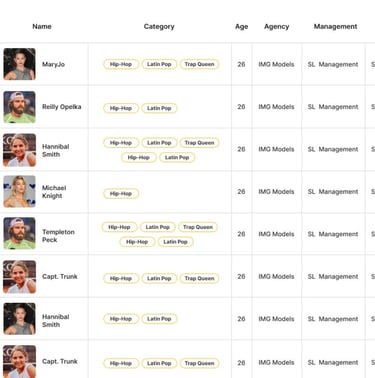
Task: Click Reilly Opelka's avatar image
Action: pyautogui.click(x=19, y=107)
